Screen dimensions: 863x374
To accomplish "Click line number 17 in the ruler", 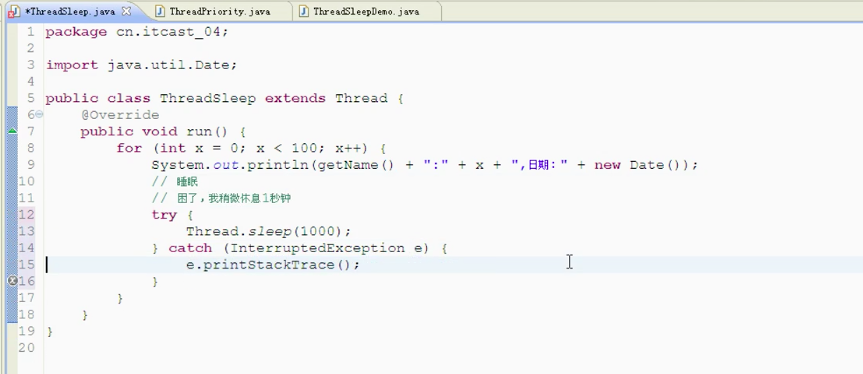I will coord(26,298).
